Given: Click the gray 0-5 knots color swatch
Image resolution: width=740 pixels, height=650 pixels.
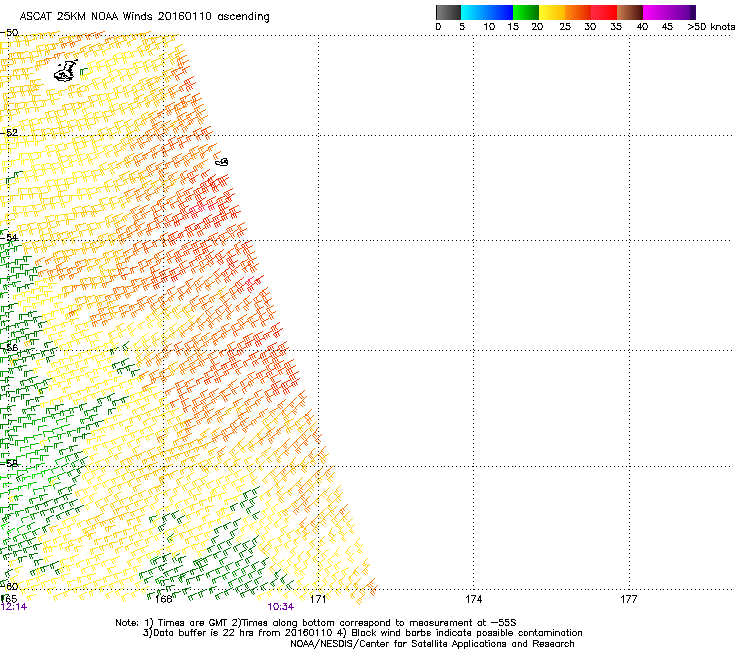Looking at the screenshot, I should 448,12.
